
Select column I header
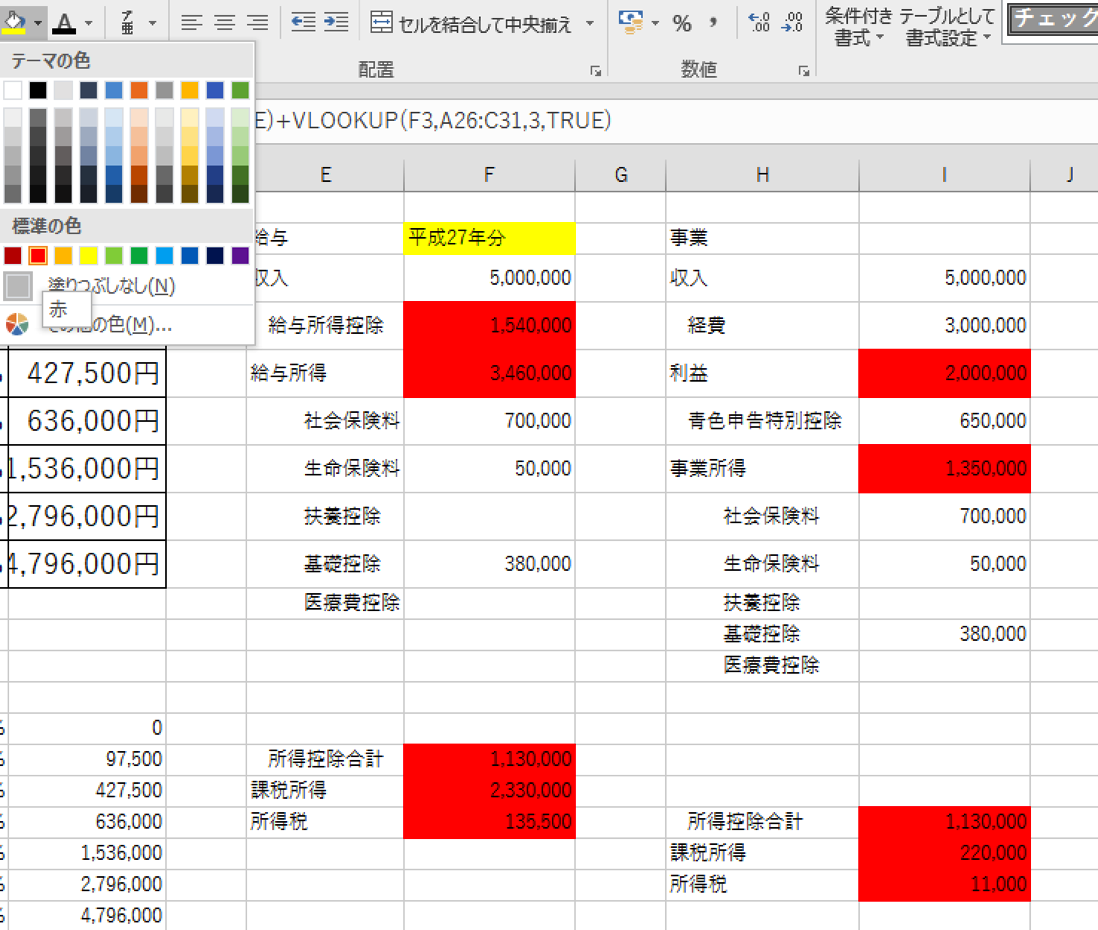pos(944,175)
